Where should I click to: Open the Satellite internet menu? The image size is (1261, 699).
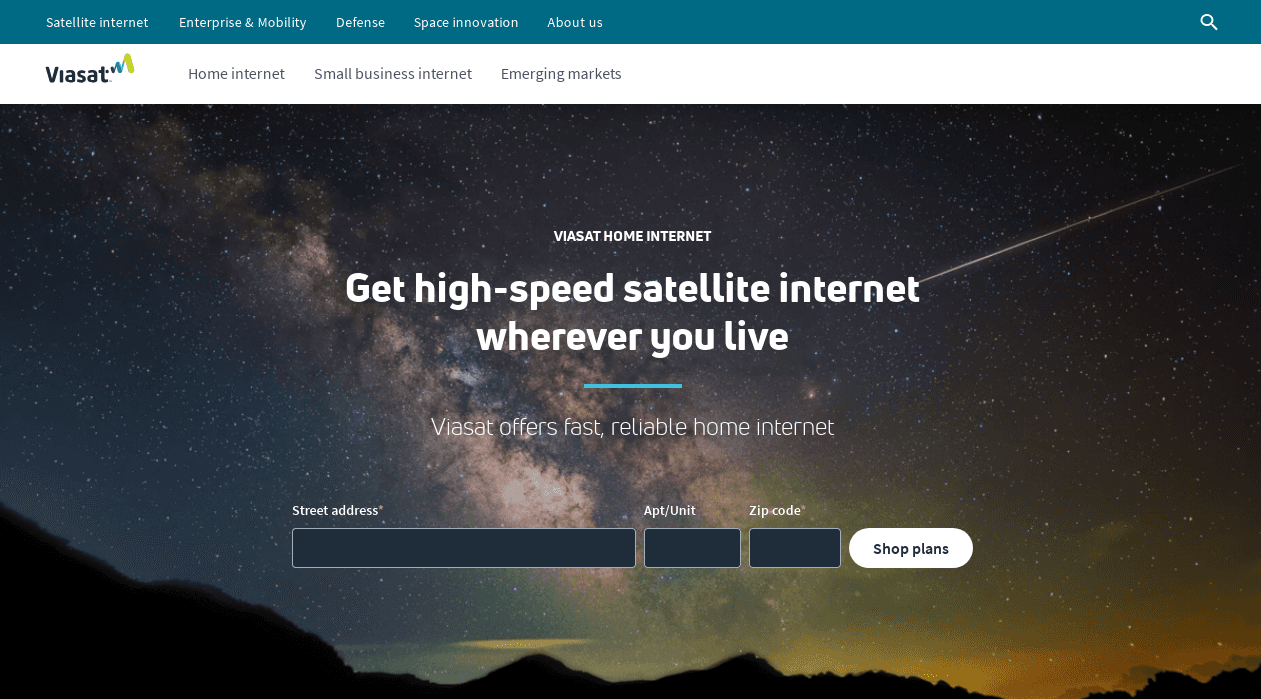[97, 22]
